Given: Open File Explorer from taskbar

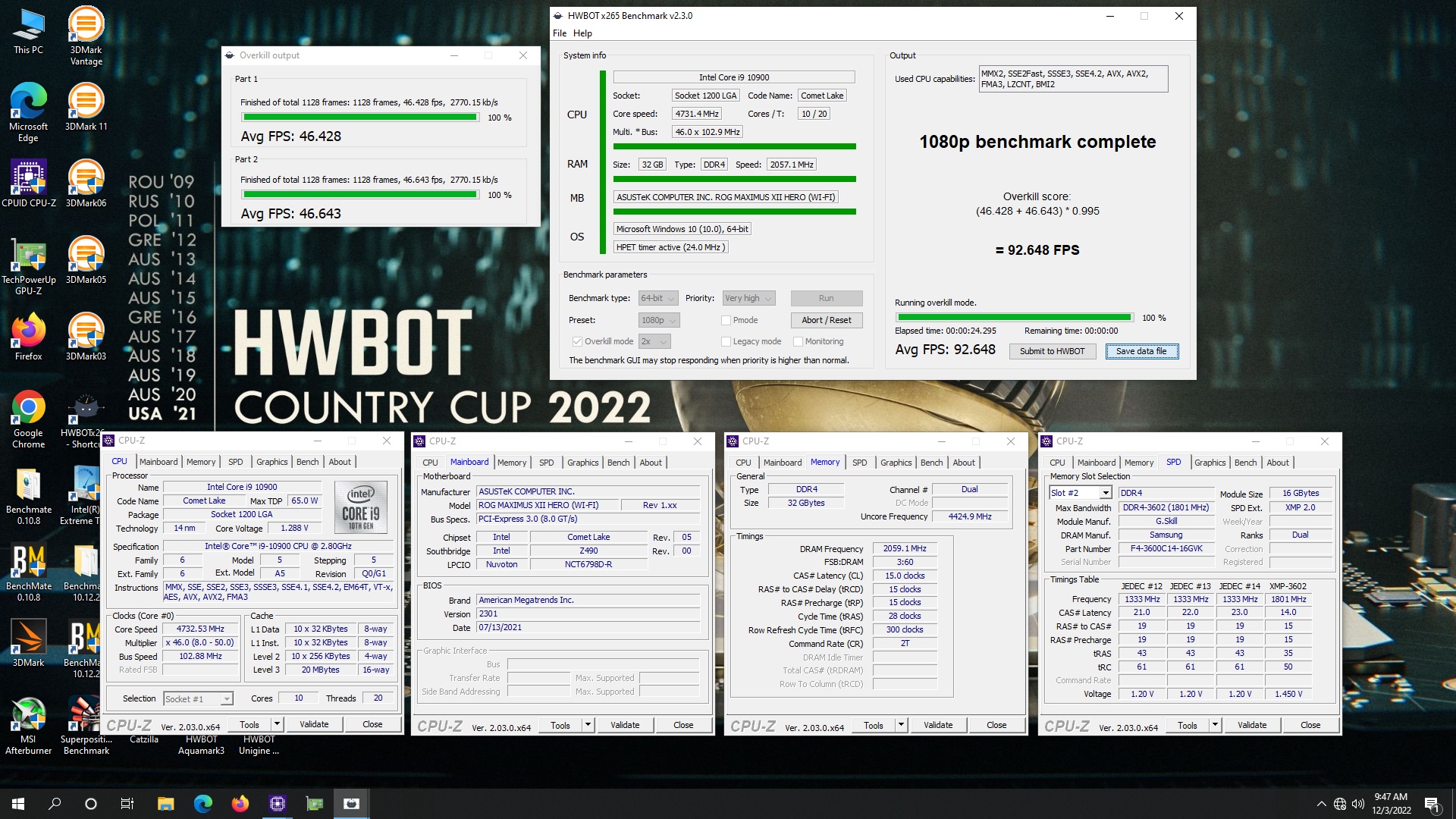Looking at the screenshot, I should click(165, 804).
